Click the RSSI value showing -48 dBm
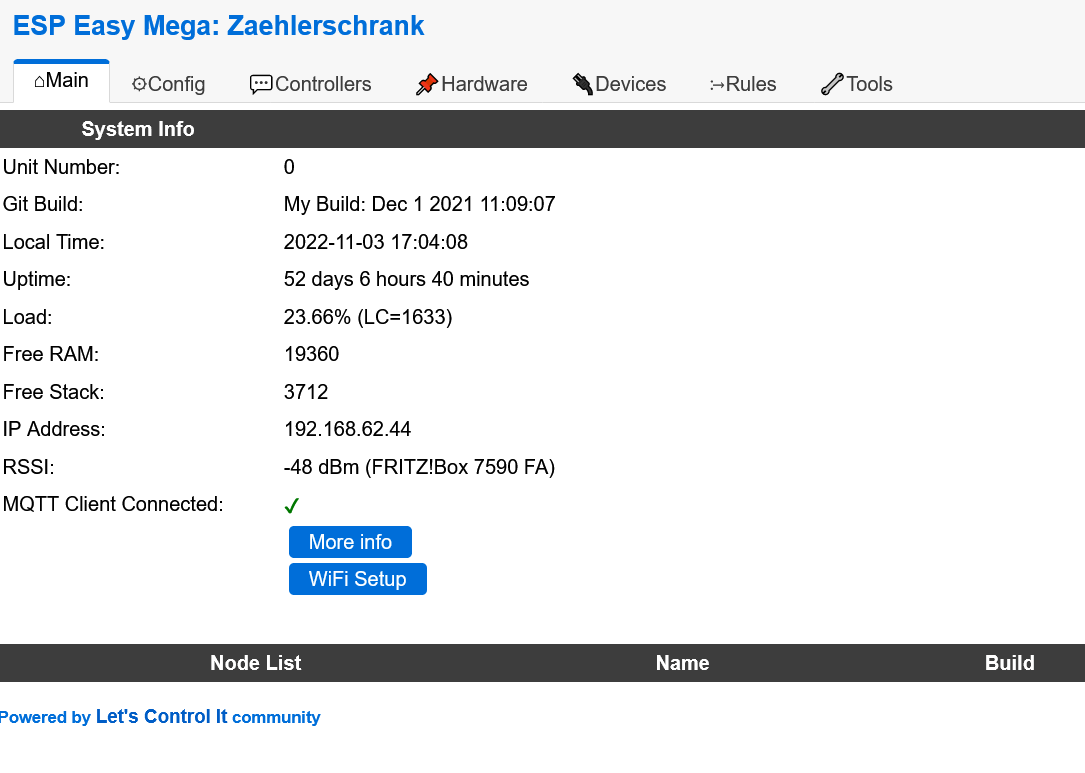Image resolution: width=1085 pixels, height=773 pixels. [x=419, y=467]
